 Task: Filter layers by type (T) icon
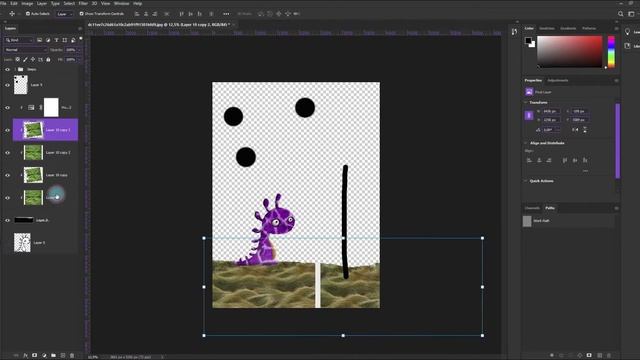coord(56,40)
